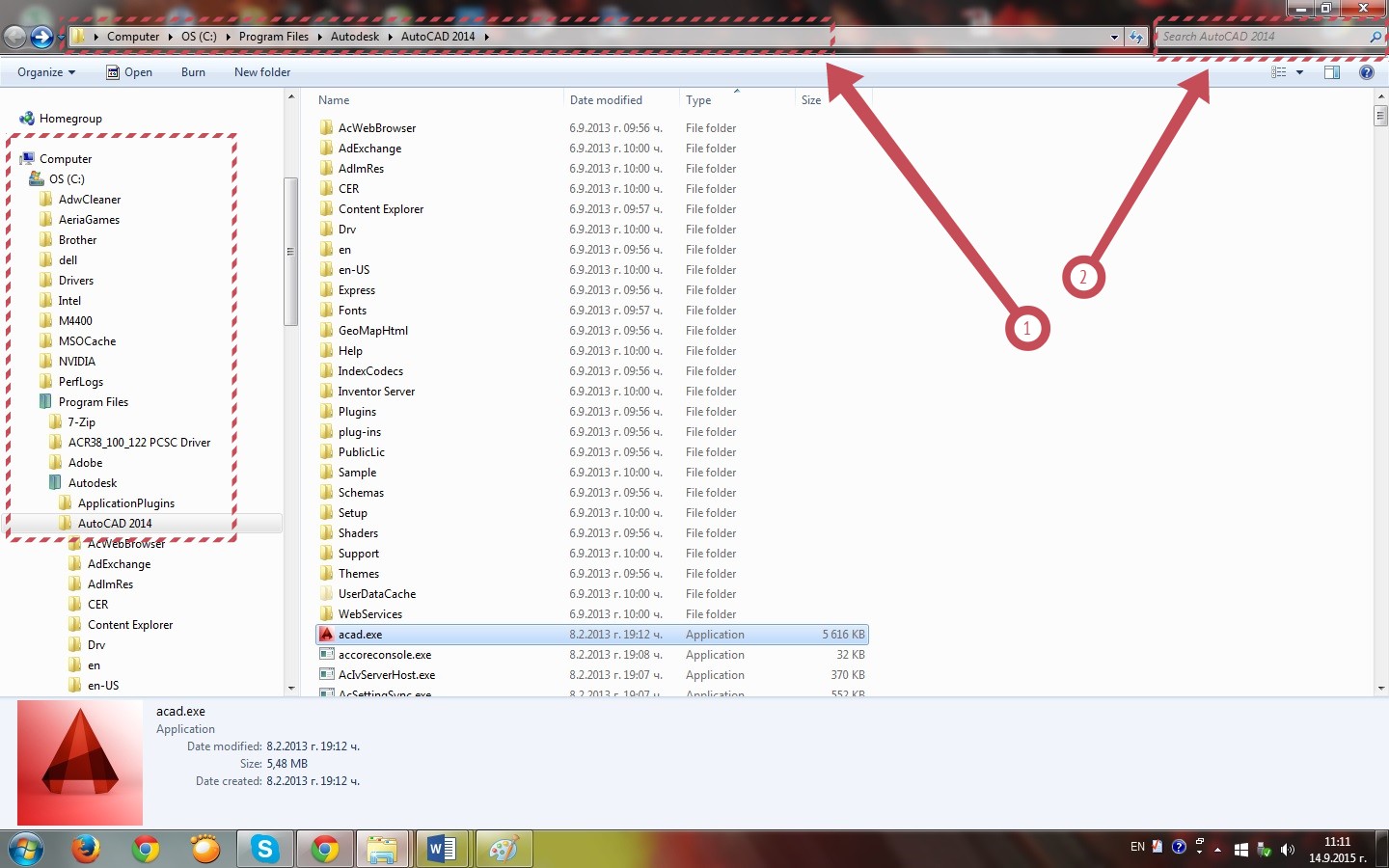The image size is (1389, 868).
Task: Select the GeoMapHtml folder
Action: 373,331
